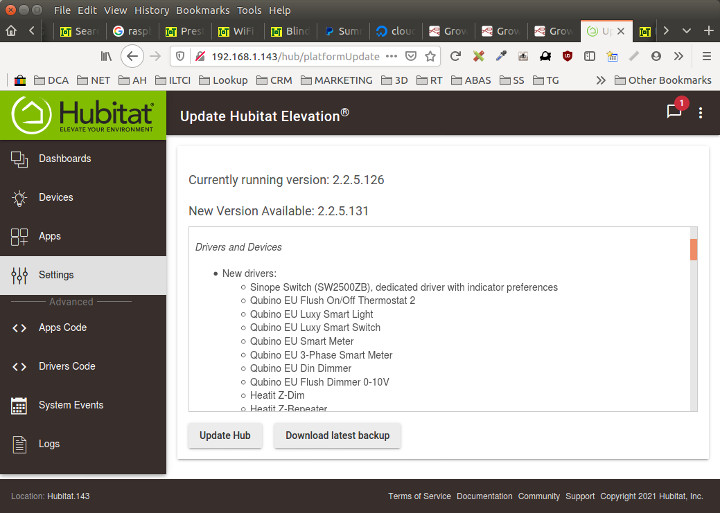Open the Dashboards sidebar item
The image size is (720, 513).
coord(83,159)
